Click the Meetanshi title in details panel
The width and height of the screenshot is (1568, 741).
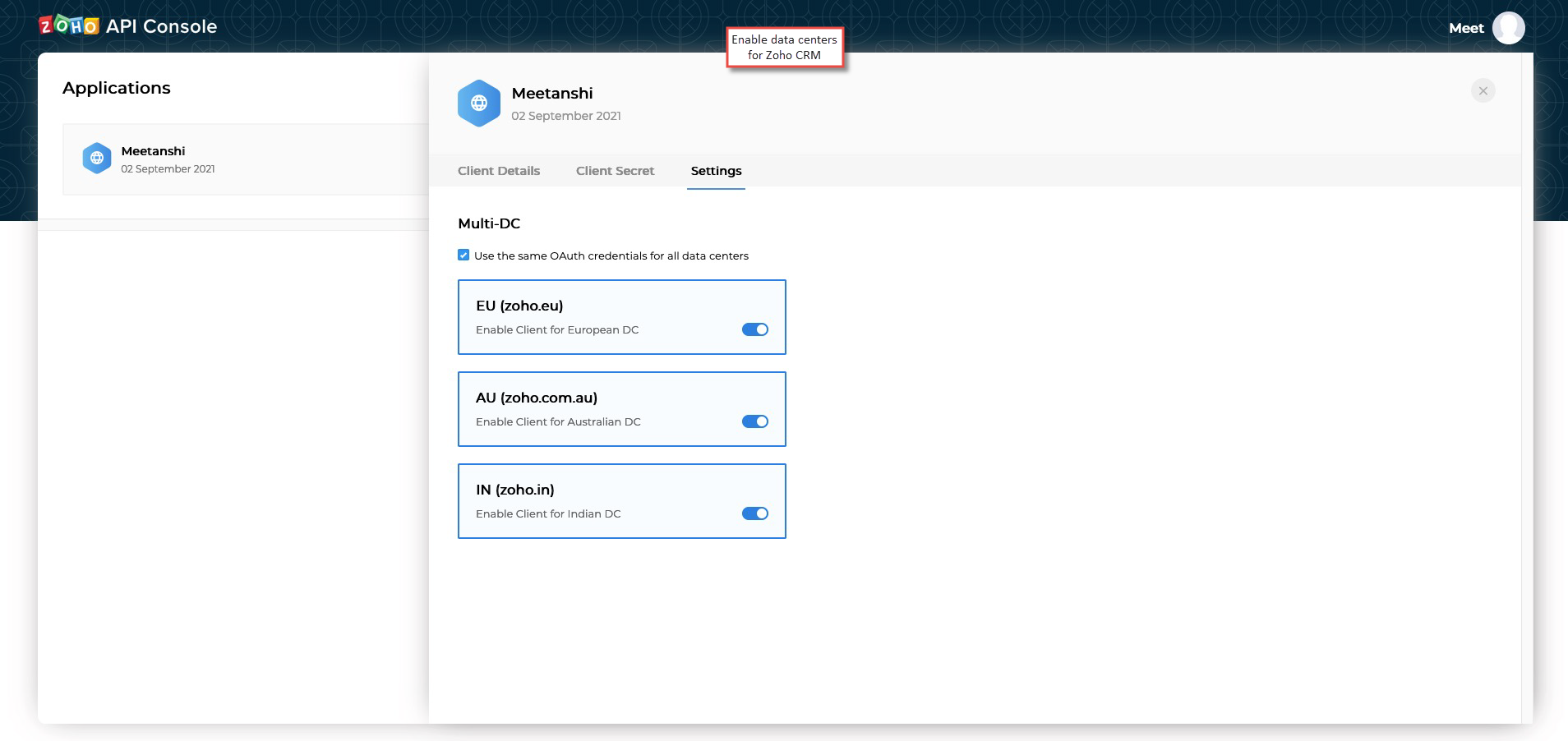[552, 94]
